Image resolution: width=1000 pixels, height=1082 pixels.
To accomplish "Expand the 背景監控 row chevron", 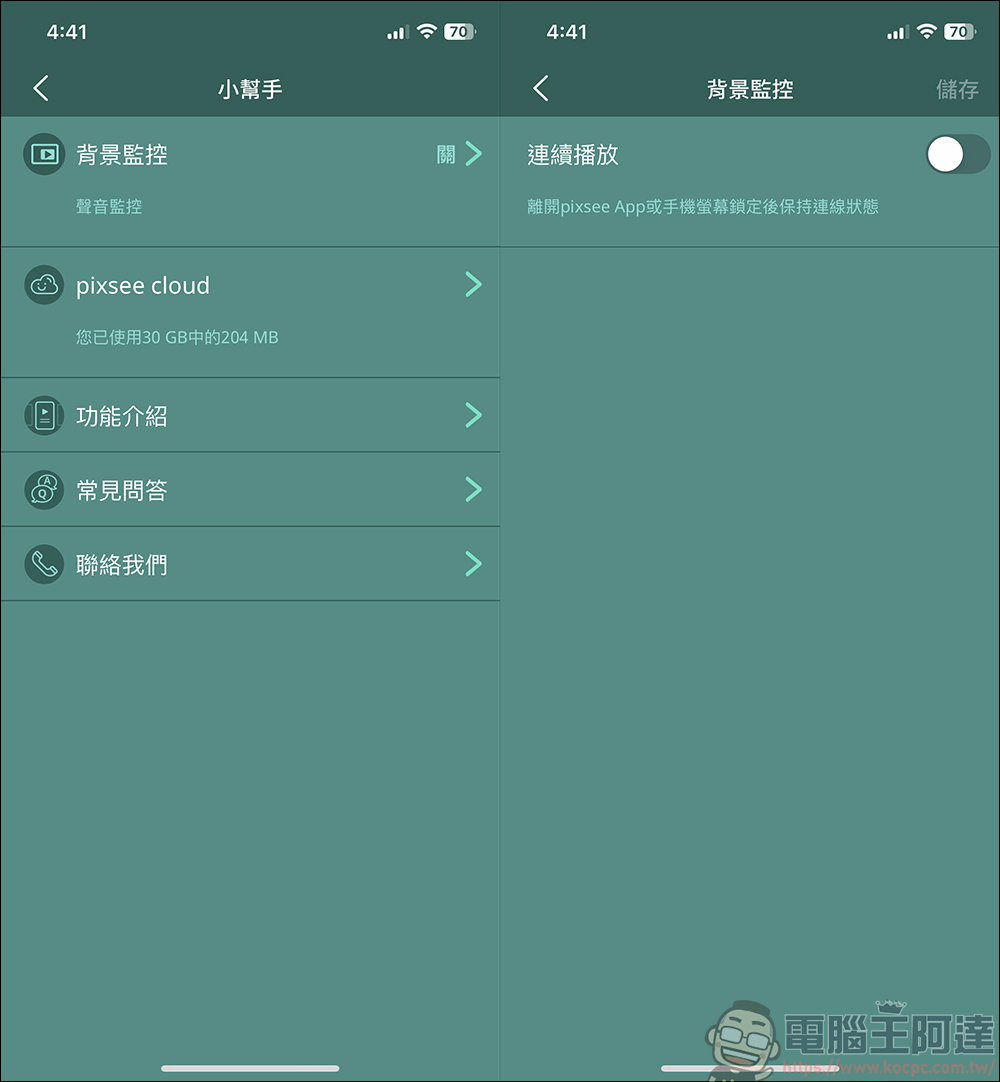I will click(x=473, y=153).
